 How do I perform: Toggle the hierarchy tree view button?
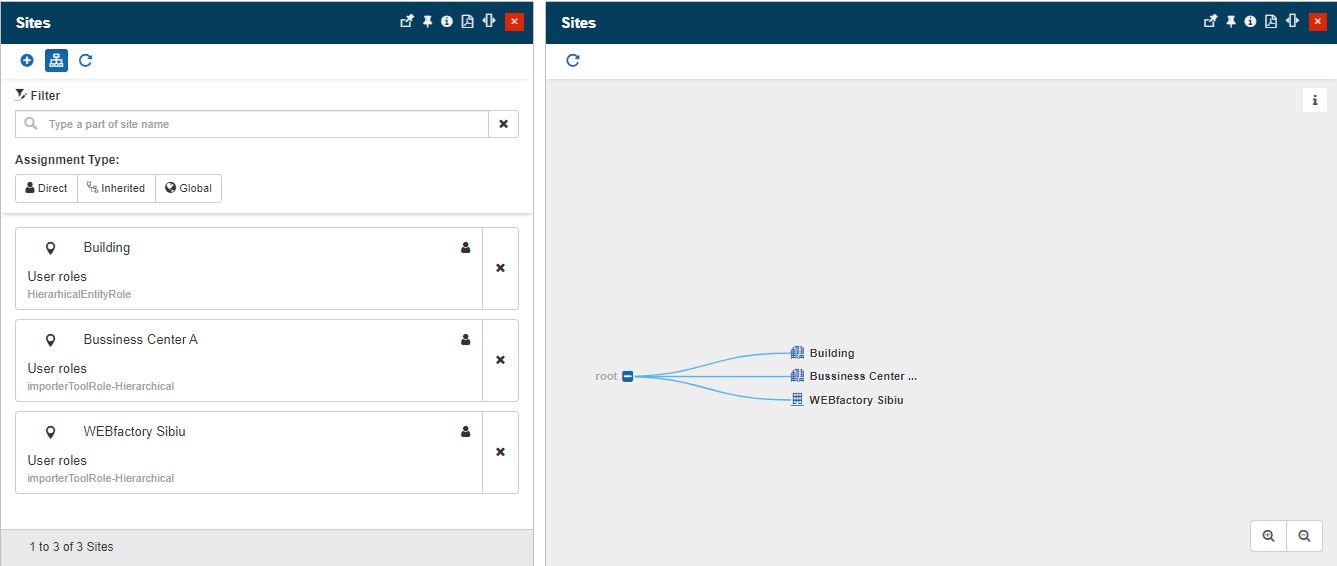click(56, 61)
